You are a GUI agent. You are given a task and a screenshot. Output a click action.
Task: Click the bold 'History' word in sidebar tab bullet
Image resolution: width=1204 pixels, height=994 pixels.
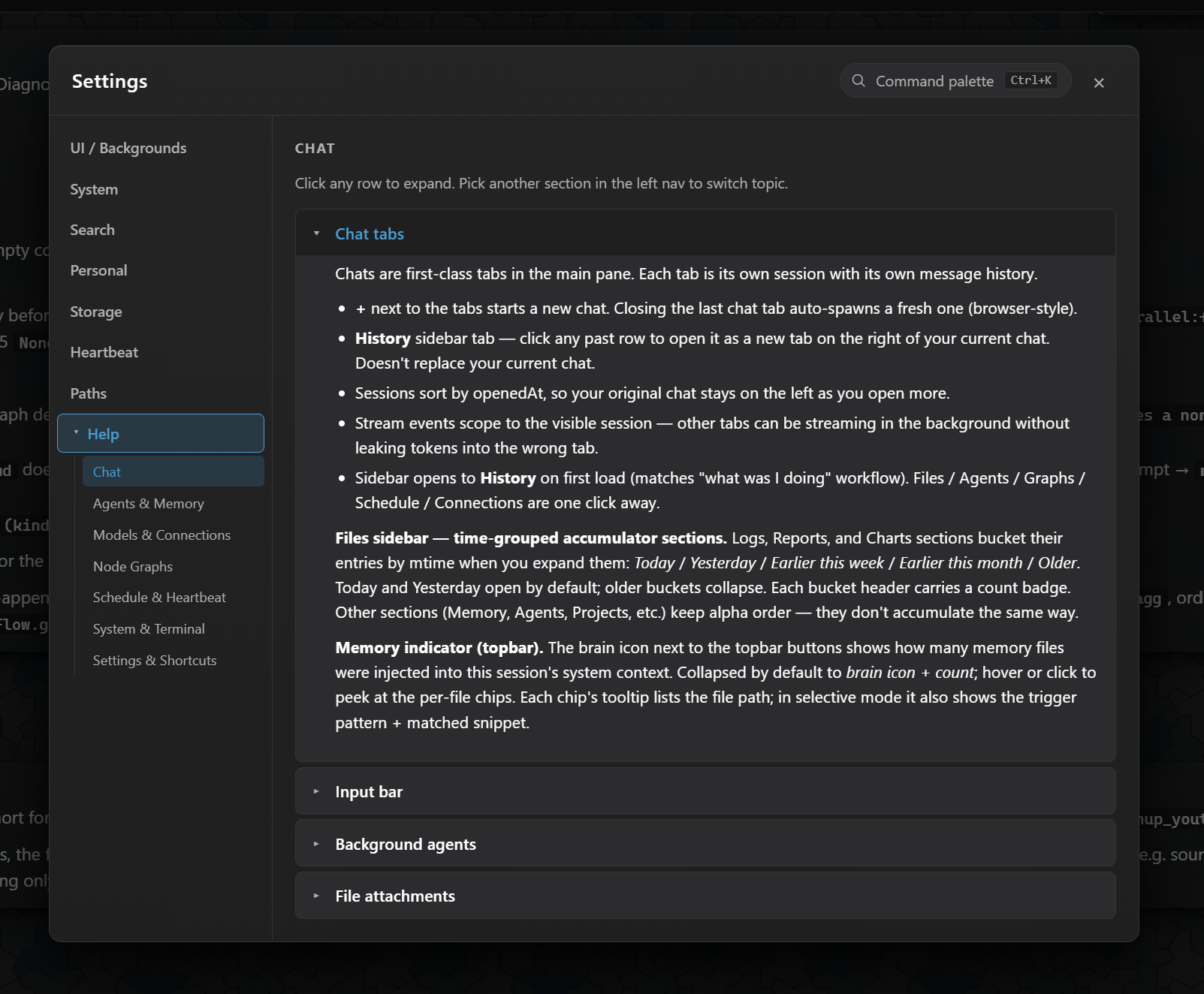click(383, 339)
